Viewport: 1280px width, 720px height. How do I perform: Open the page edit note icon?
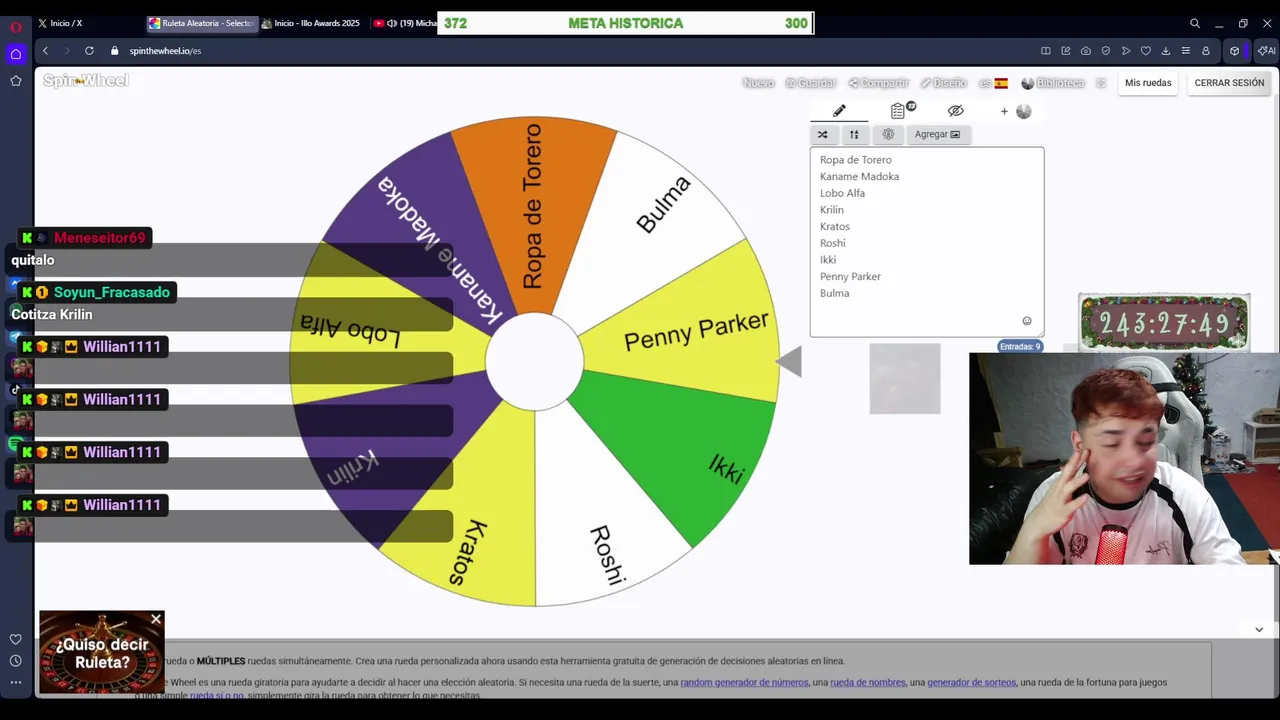1066,51
